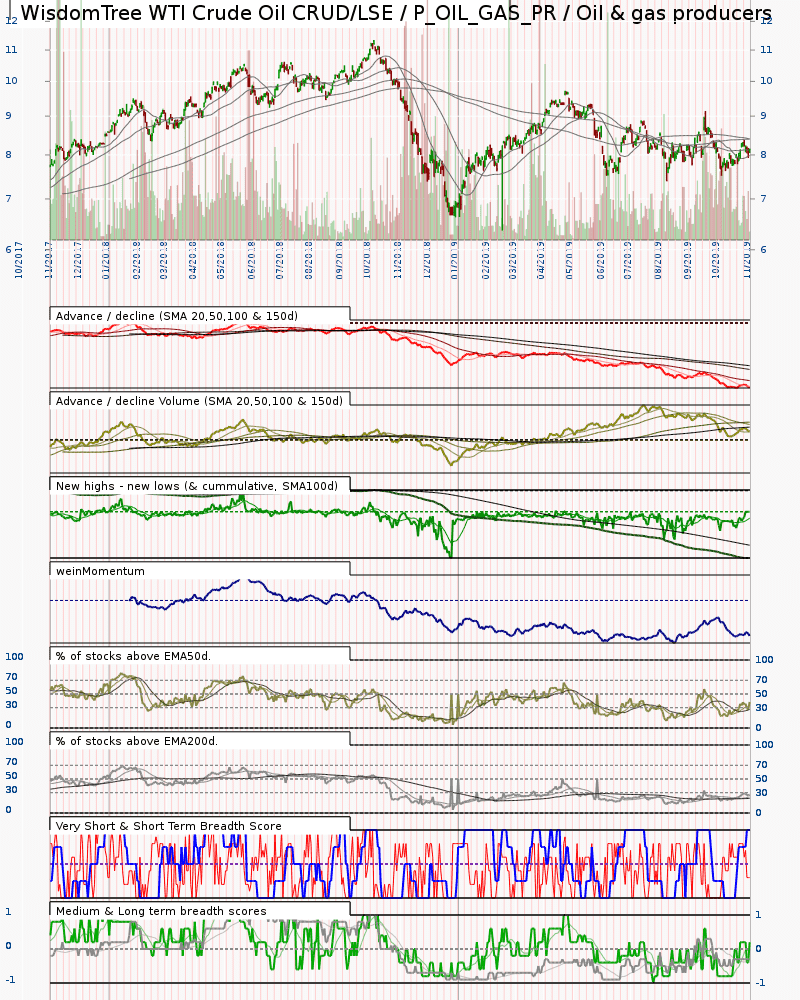
Task: Click Medium & Long term right axis value 1
Action: coord(759,915)
